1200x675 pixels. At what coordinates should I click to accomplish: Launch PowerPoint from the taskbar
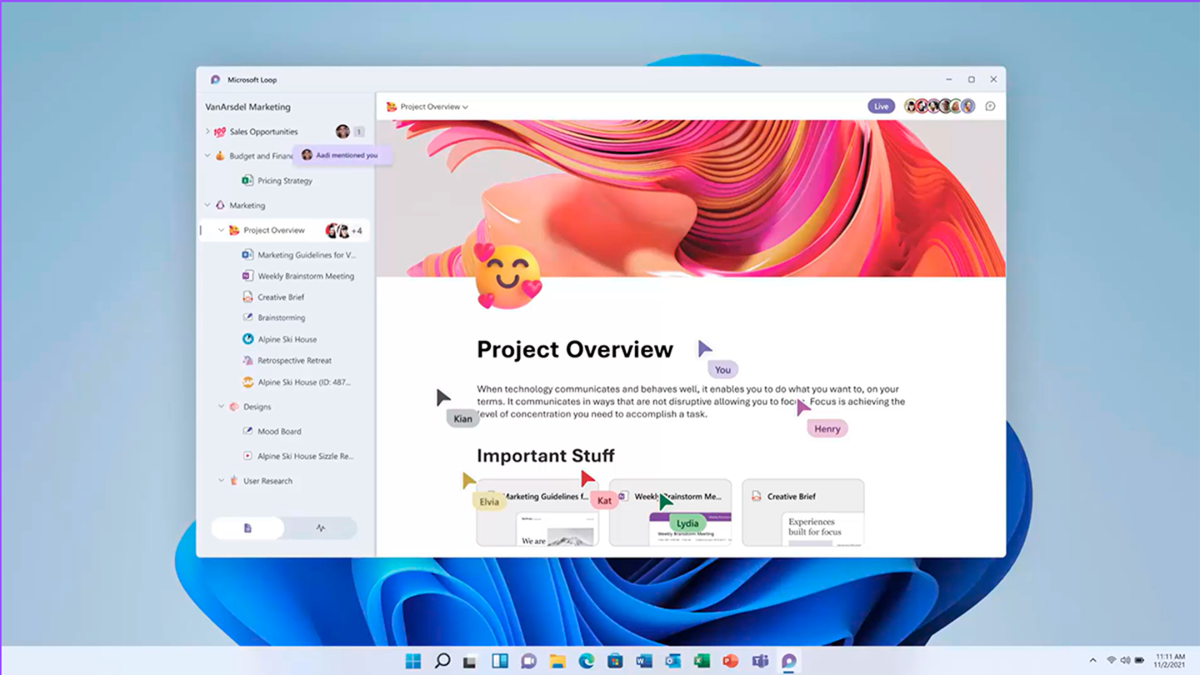click(x=731, y=661)
